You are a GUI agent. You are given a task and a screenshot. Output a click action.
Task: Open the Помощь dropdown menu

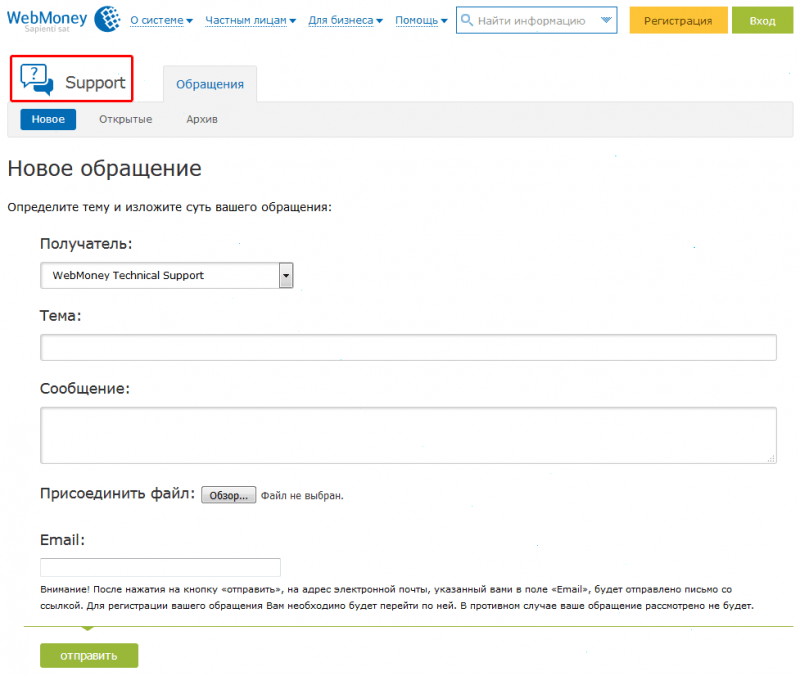tap(421, 20)
